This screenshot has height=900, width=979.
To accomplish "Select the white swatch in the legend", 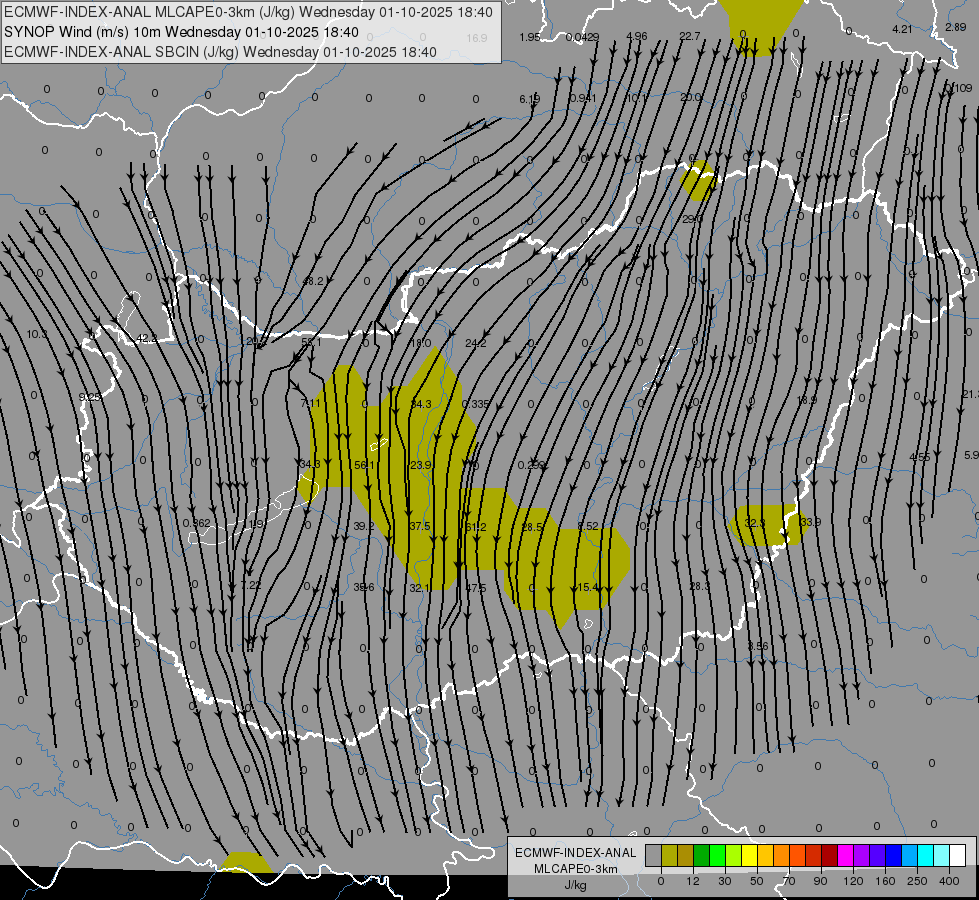I will pos(958,855).
